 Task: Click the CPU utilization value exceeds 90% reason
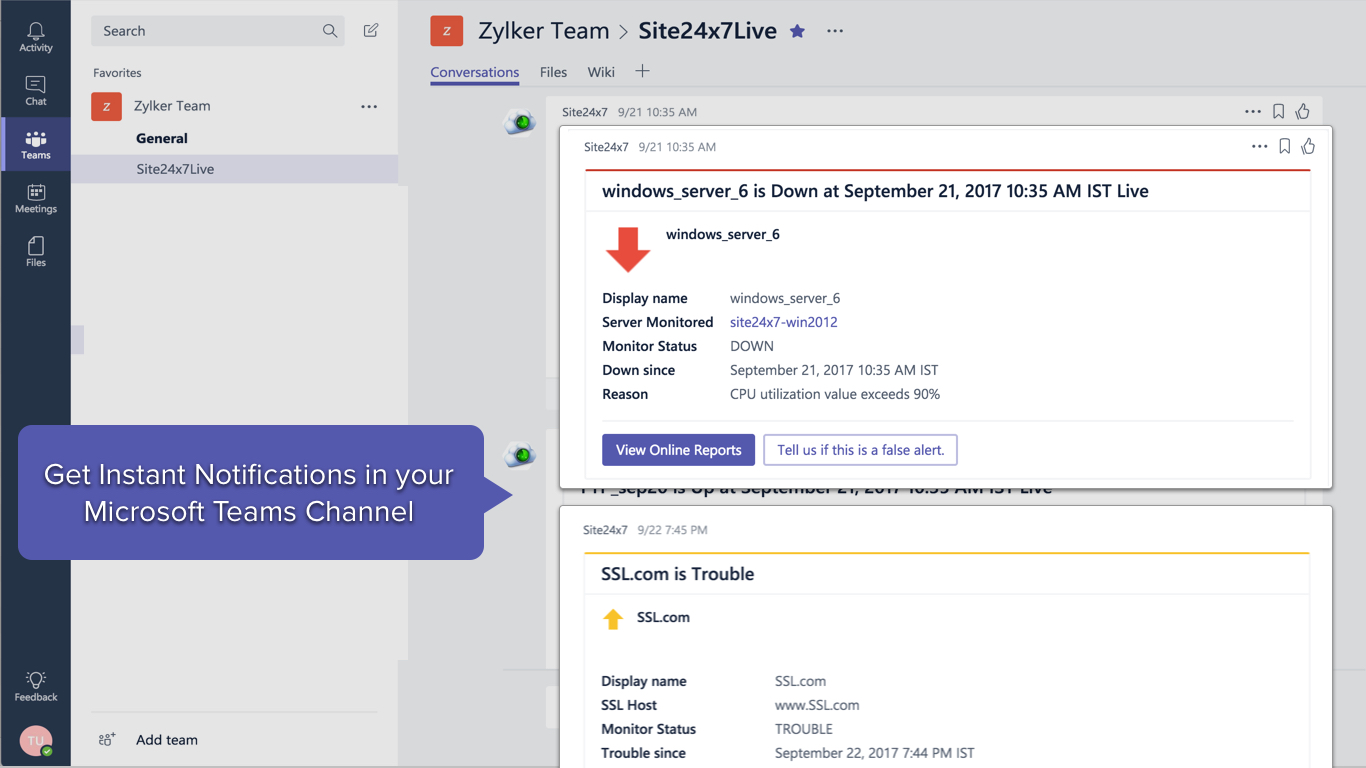click(835, 394)
